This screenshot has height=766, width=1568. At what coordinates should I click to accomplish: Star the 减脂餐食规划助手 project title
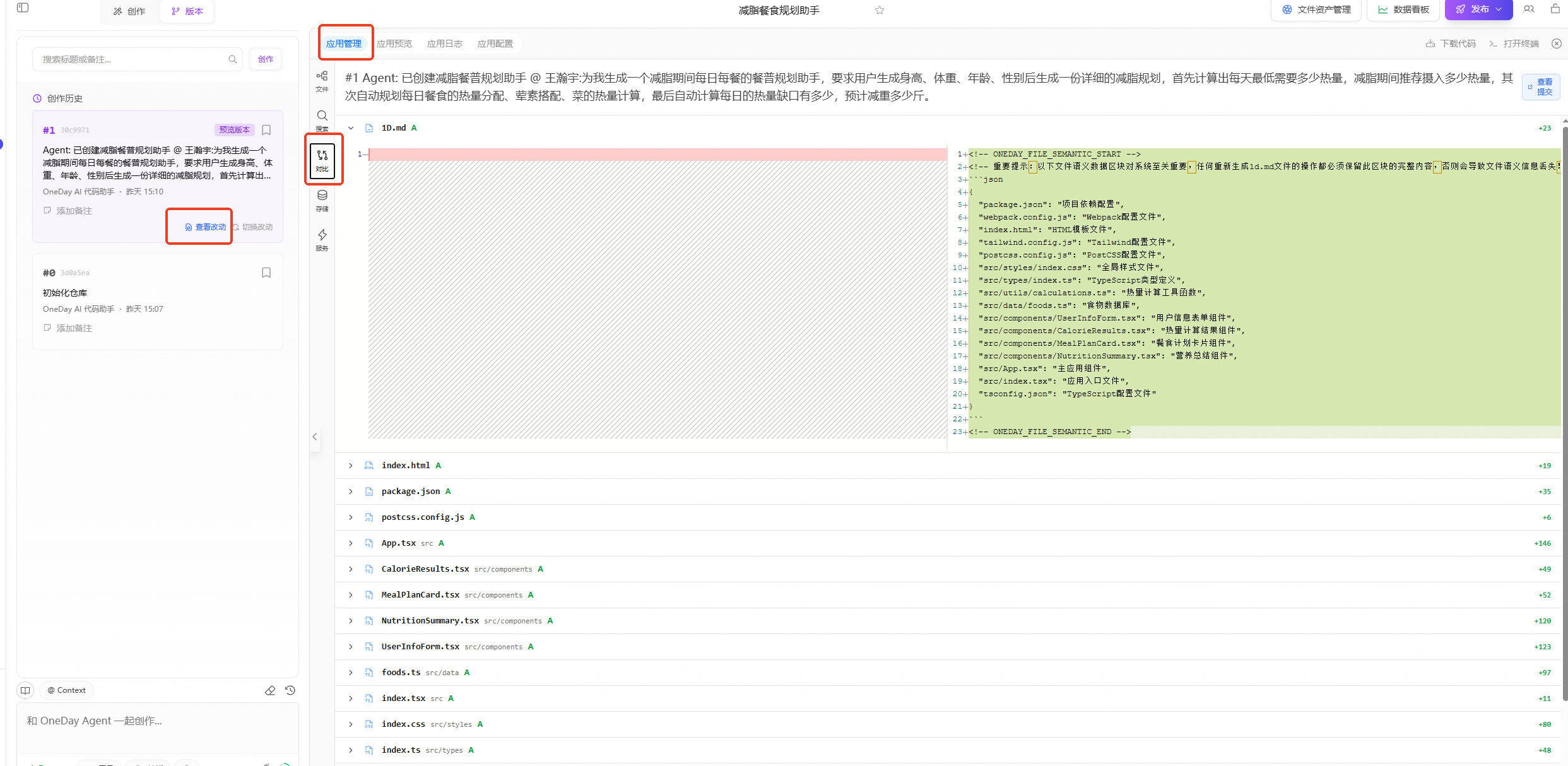point(880,10)
